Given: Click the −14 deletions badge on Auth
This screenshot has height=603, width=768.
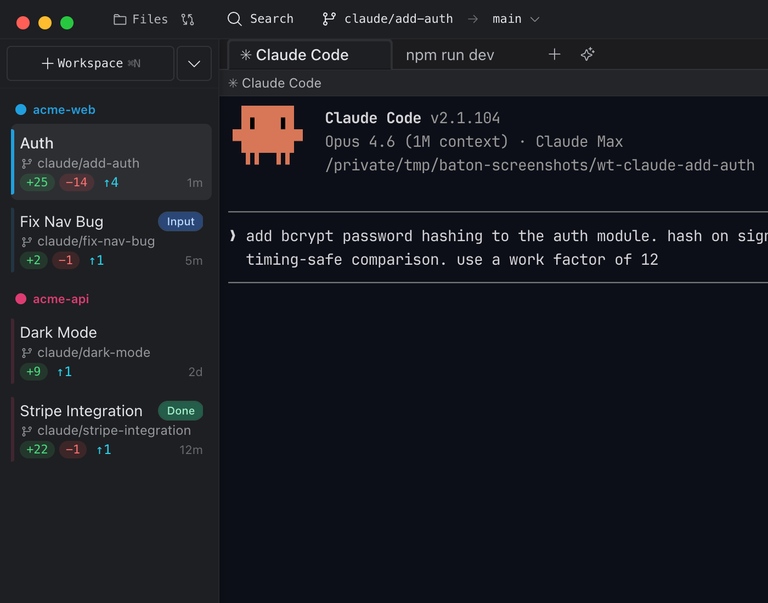Looking at the screenshot, I should tap(76, 182).
